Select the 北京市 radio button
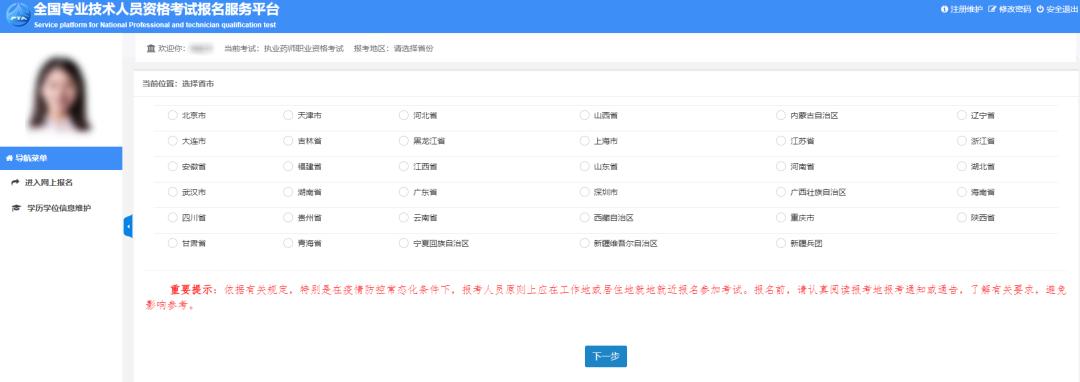Screen dimensions: 1080x382 pyautogui.click(x=172, y=115)
